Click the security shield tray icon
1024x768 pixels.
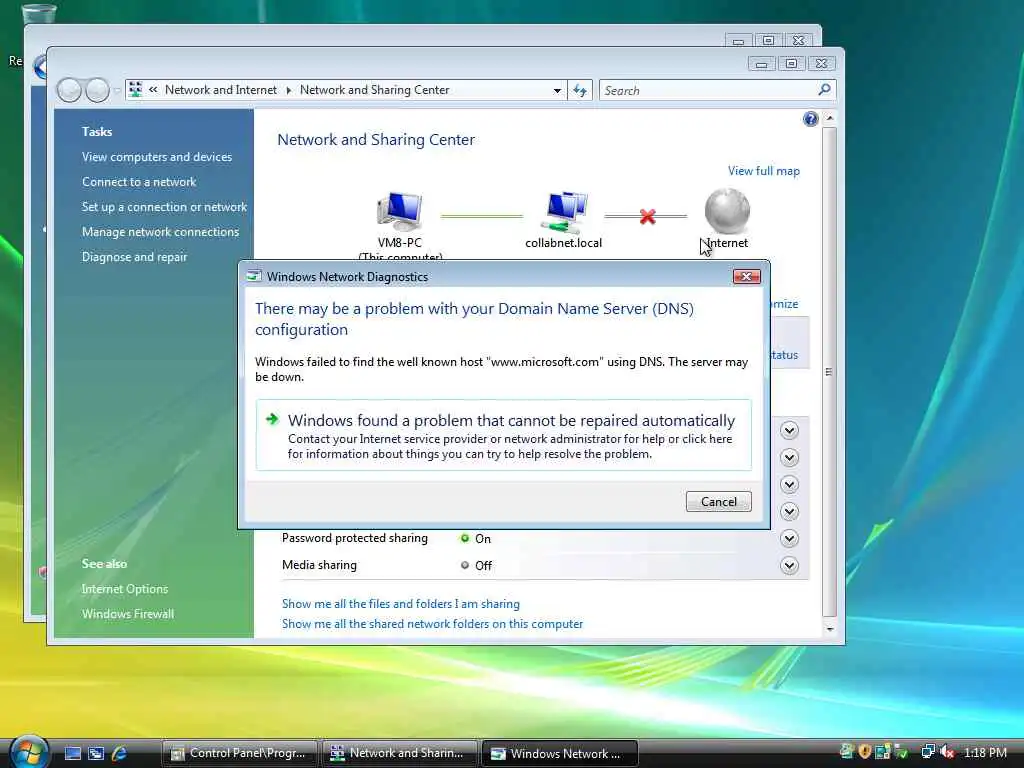pos(865,752)
